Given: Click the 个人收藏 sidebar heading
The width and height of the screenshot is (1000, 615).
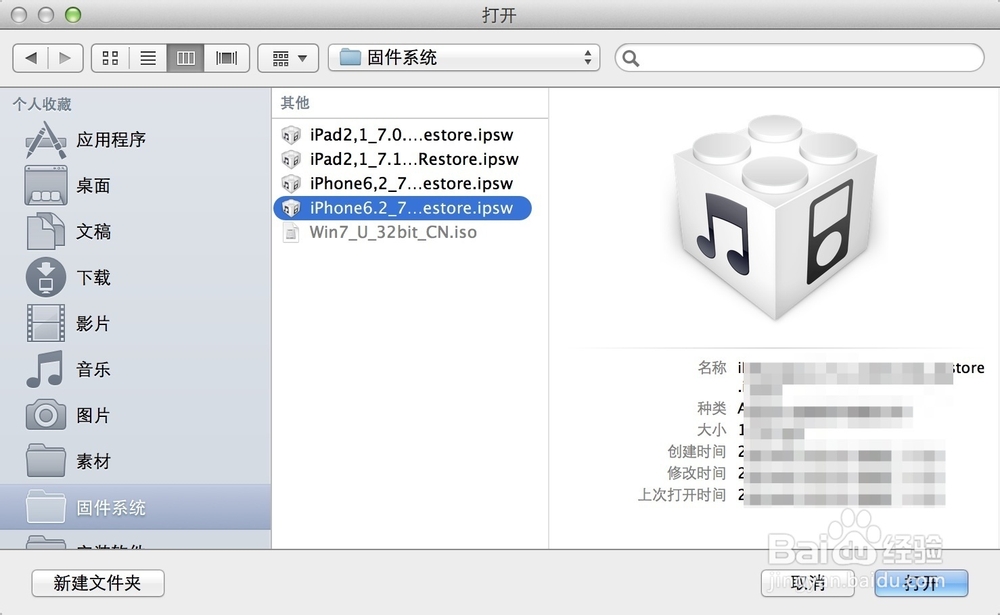Looking at the screenshot, I should click(42, 104).
